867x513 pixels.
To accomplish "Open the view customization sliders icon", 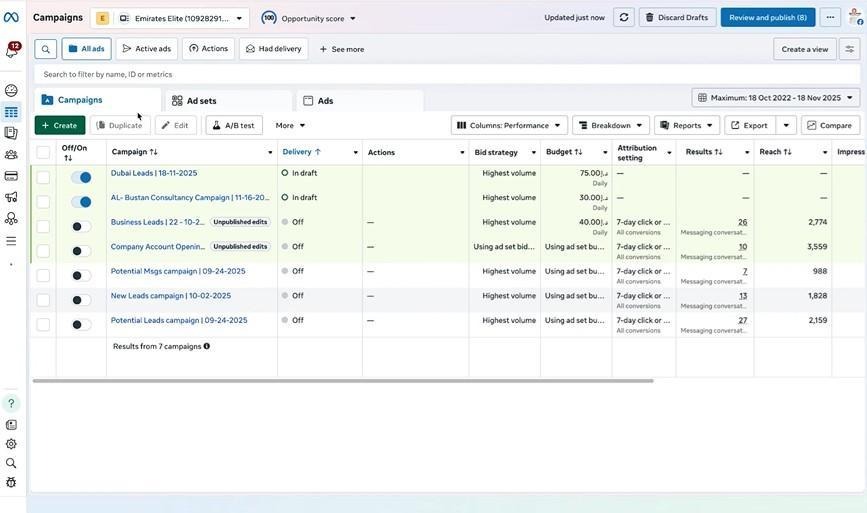I will click(x=849, y=49).
